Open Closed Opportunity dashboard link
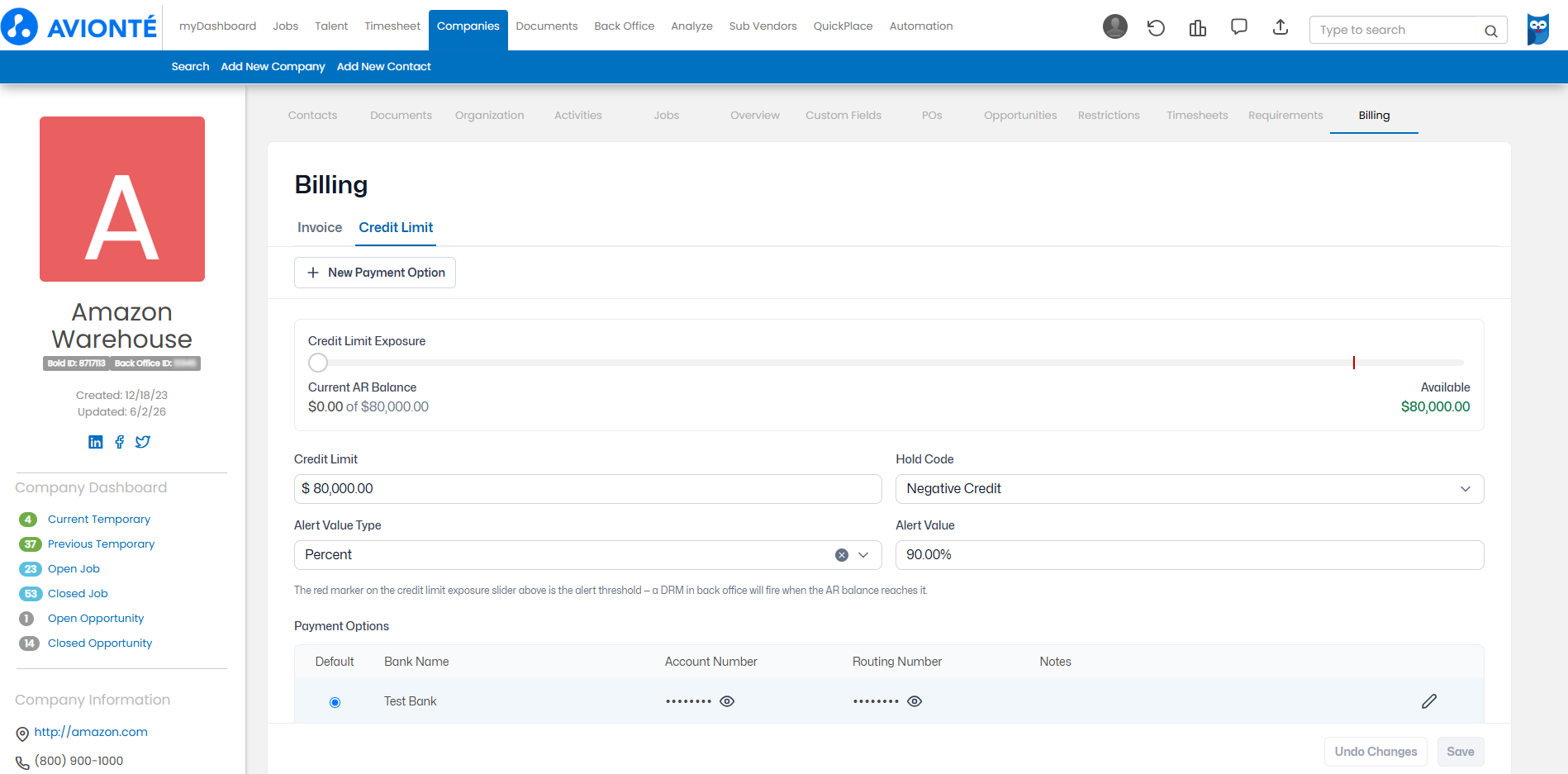 point(100,643)
